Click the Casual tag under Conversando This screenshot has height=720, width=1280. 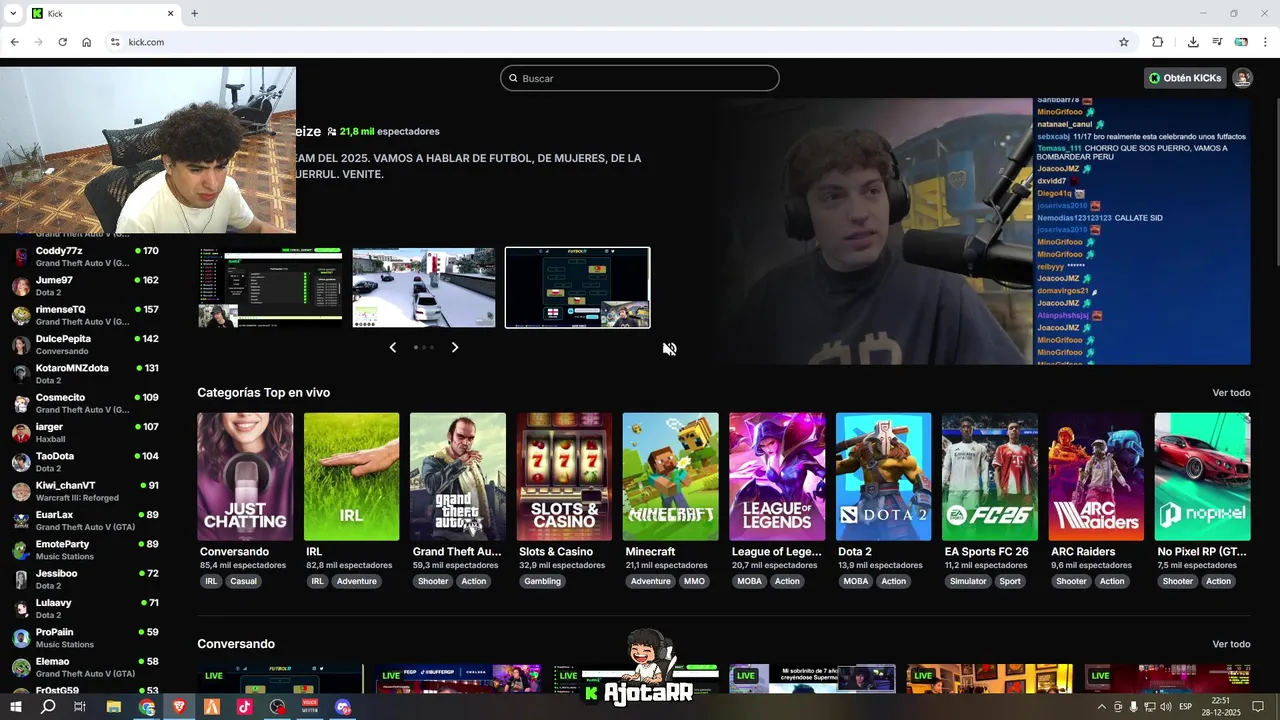(243, 581)
